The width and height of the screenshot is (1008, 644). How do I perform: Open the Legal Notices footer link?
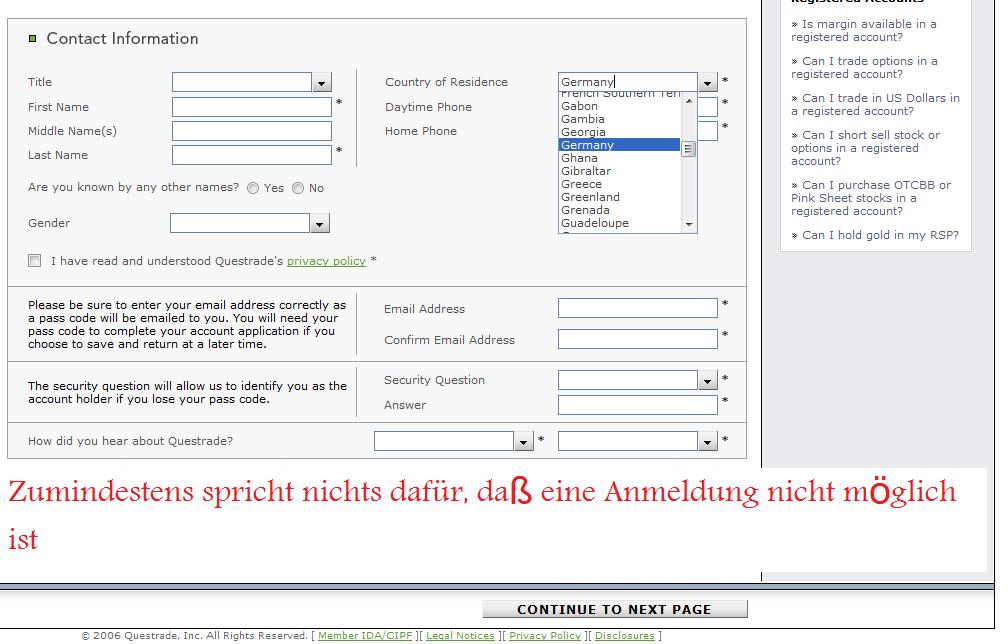[460, 636]
